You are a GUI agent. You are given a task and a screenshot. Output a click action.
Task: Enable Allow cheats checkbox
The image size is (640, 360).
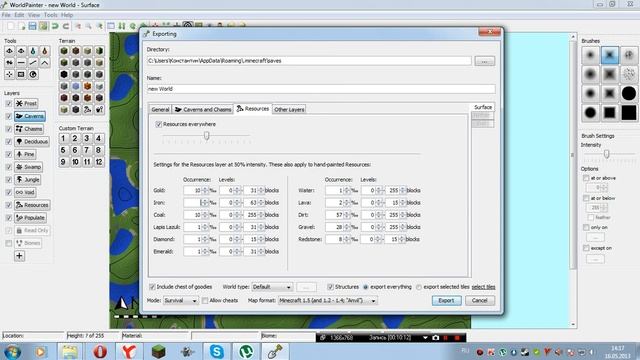click(205, 300)
